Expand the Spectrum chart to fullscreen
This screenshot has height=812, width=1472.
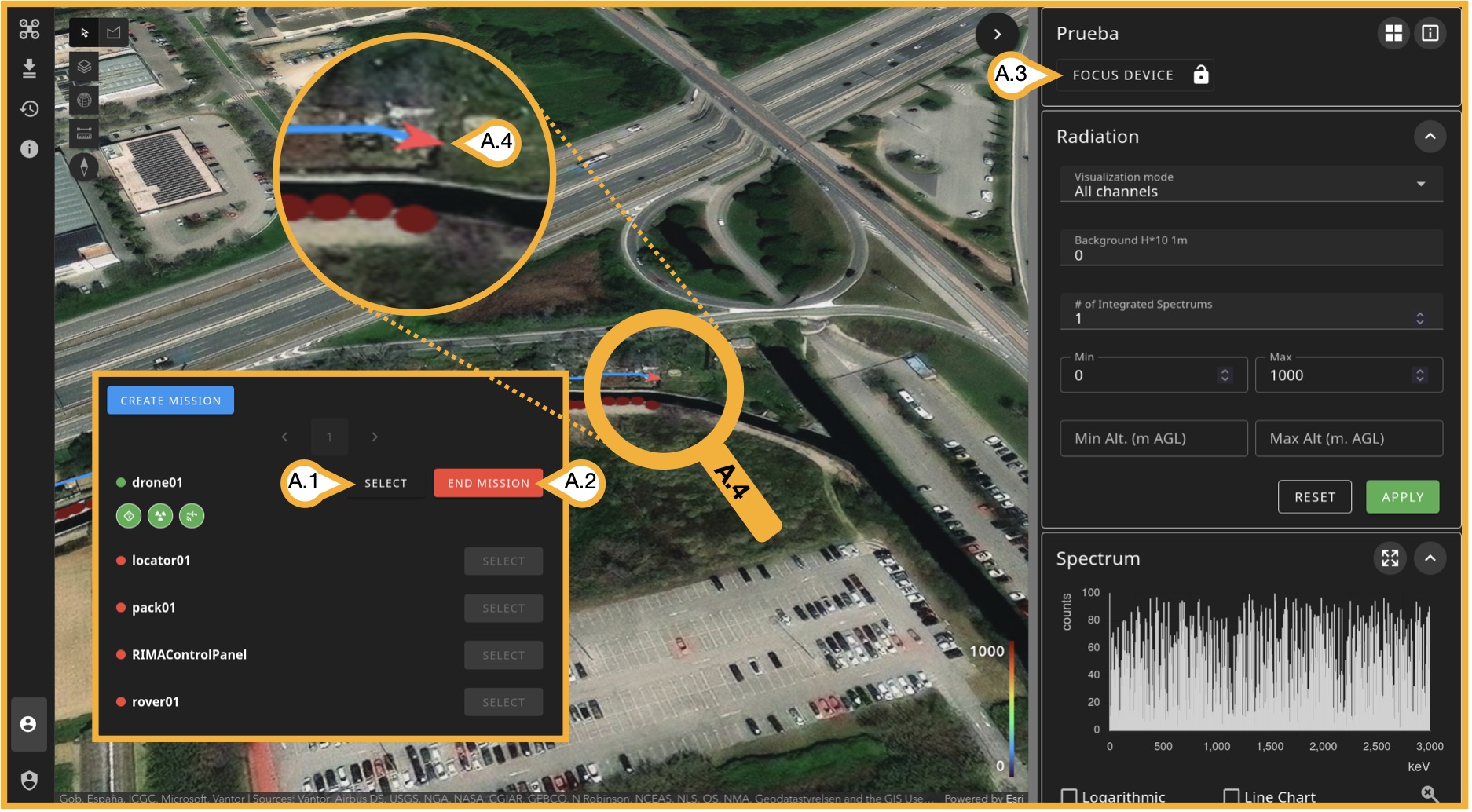(x=1390, y=558)
